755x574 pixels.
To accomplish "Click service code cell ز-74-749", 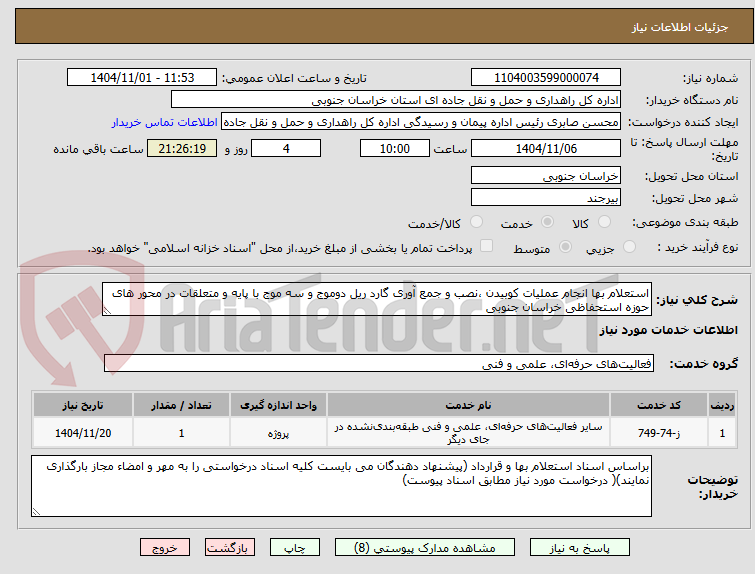I will pyautogui.click(x=658, y=433).
